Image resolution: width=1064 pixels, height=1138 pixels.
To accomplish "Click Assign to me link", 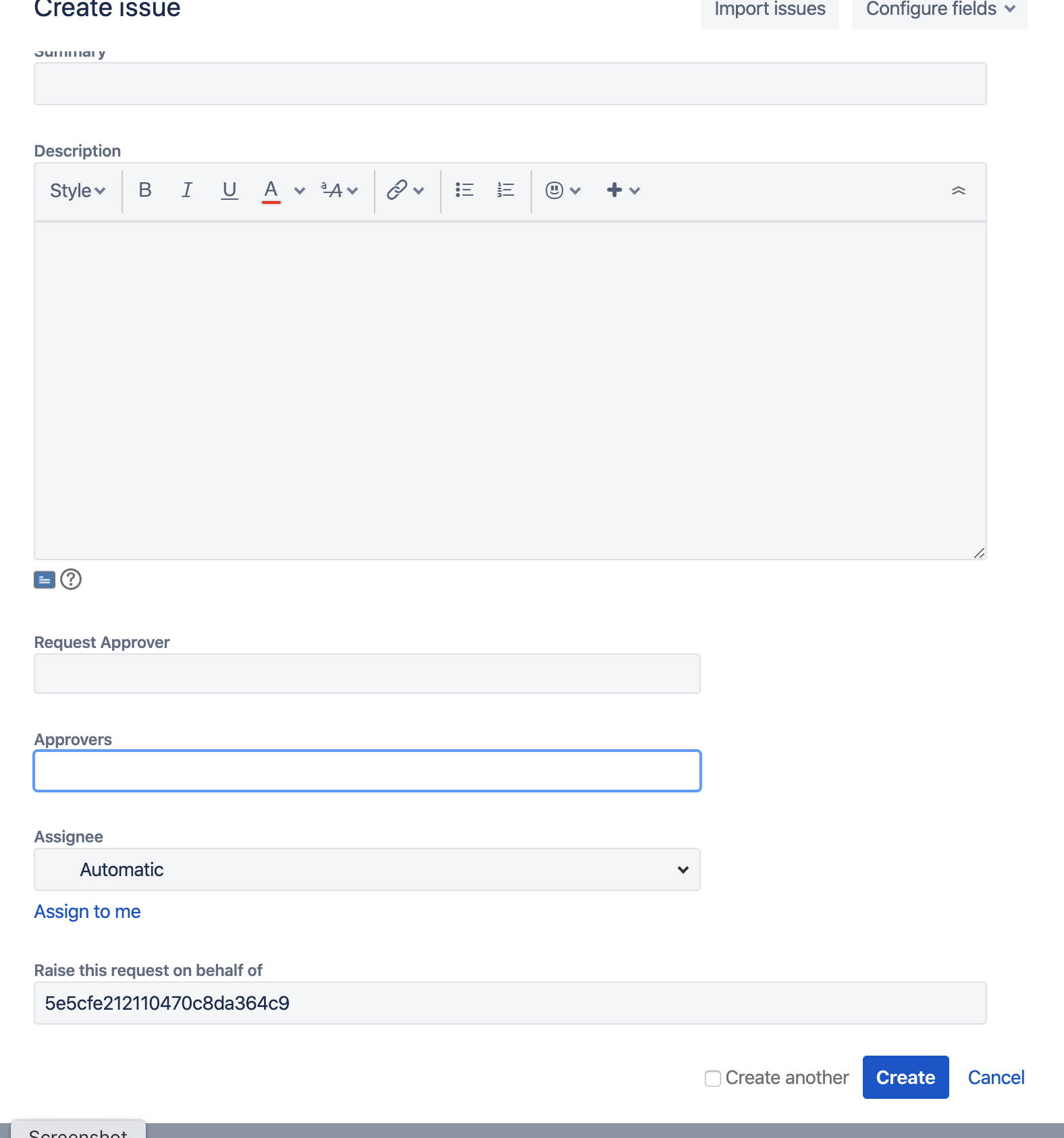I will point(88,912).
